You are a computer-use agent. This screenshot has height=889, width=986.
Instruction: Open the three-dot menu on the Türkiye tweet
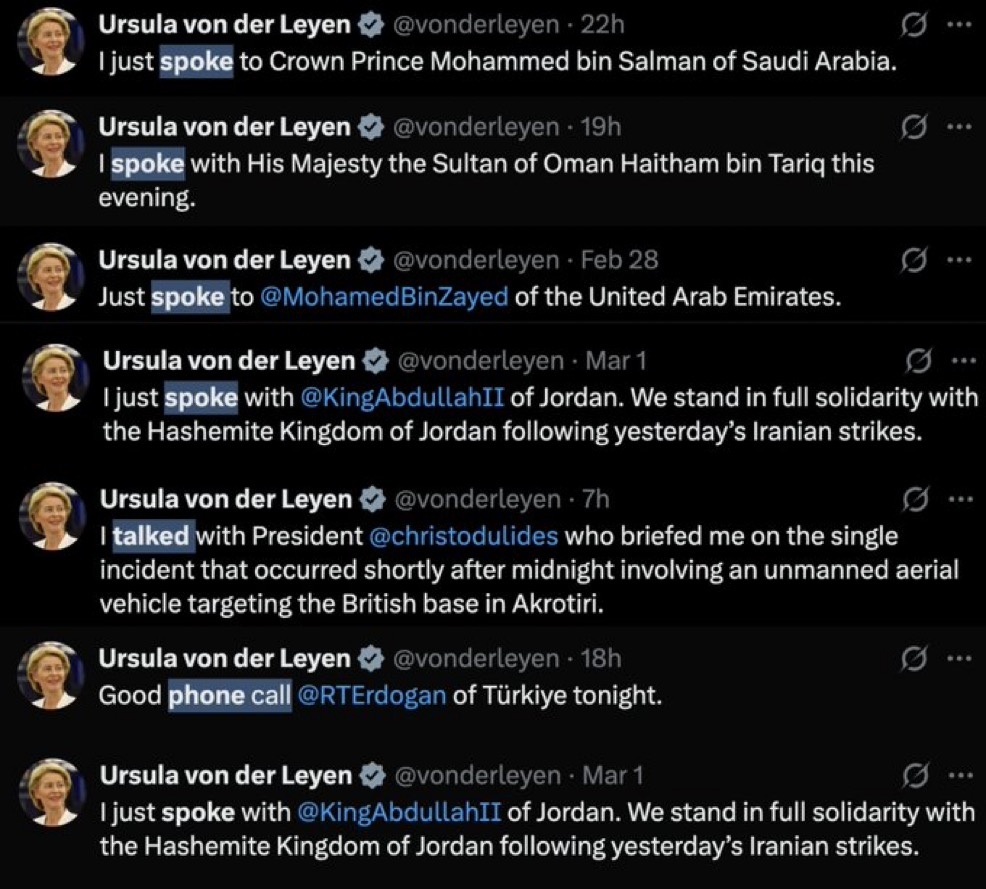pyautogui.click(x=959, y=658)
